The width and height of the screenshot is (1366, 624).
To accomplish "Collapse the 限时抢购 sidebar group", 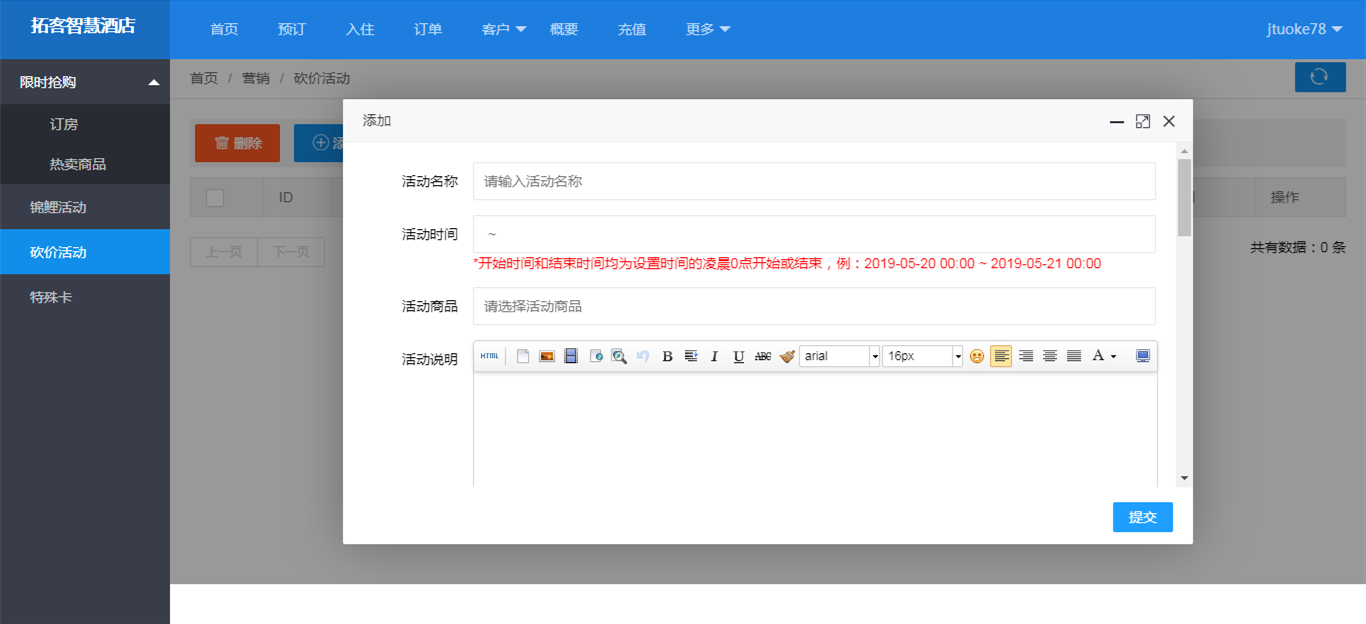I will coord(85,82).
